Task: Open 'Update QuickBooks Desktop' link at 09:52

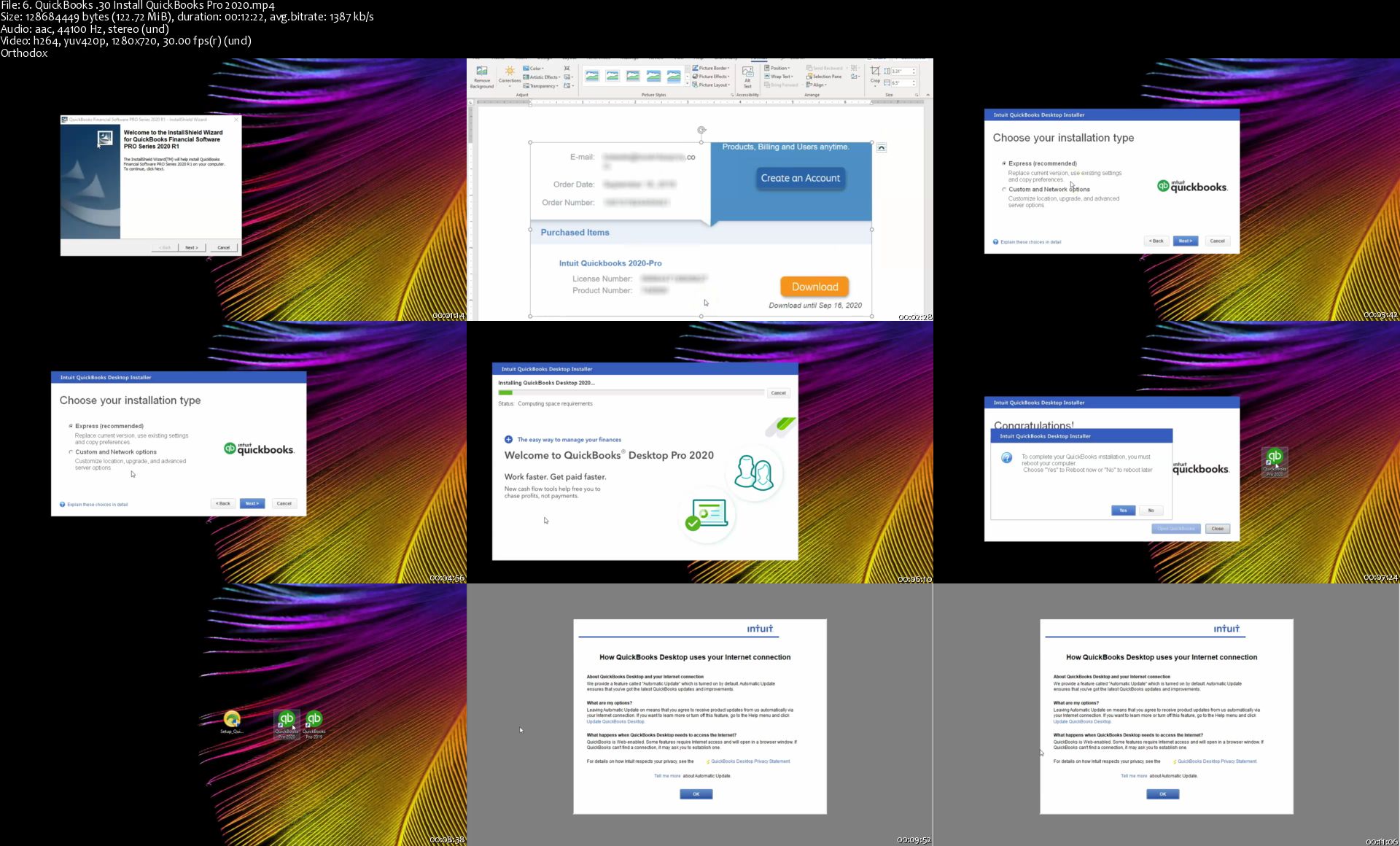Action: pos(615,721)
